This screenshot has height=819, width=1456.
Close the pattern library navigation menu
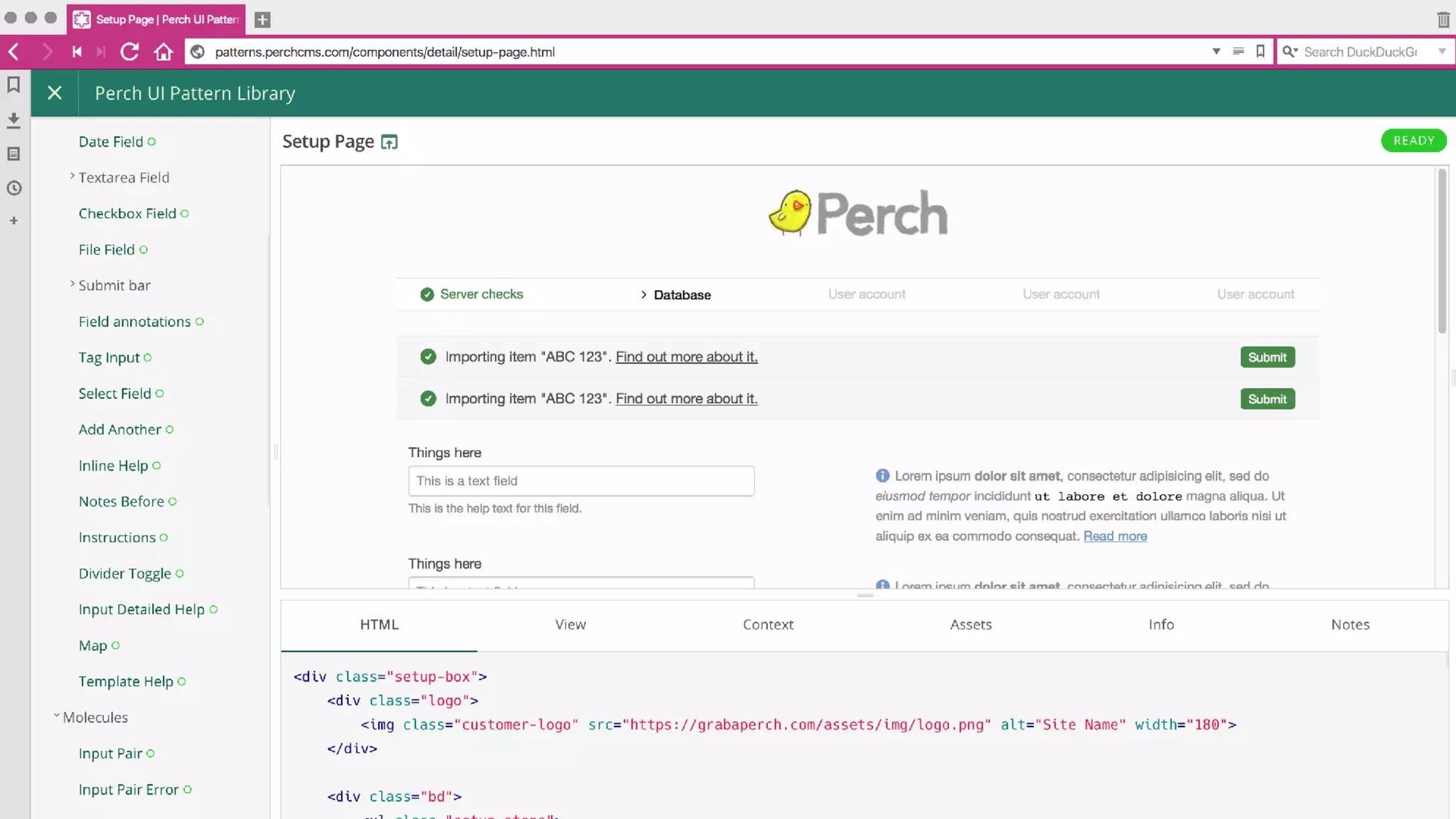point(55,93)
